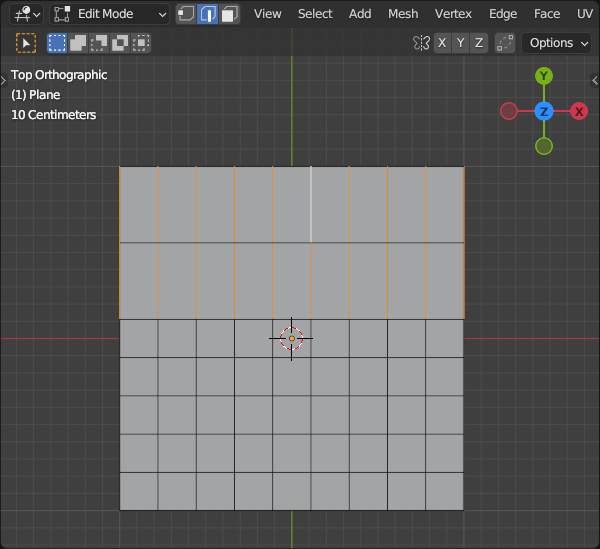Open the Edge menu

tap(503, 14)
